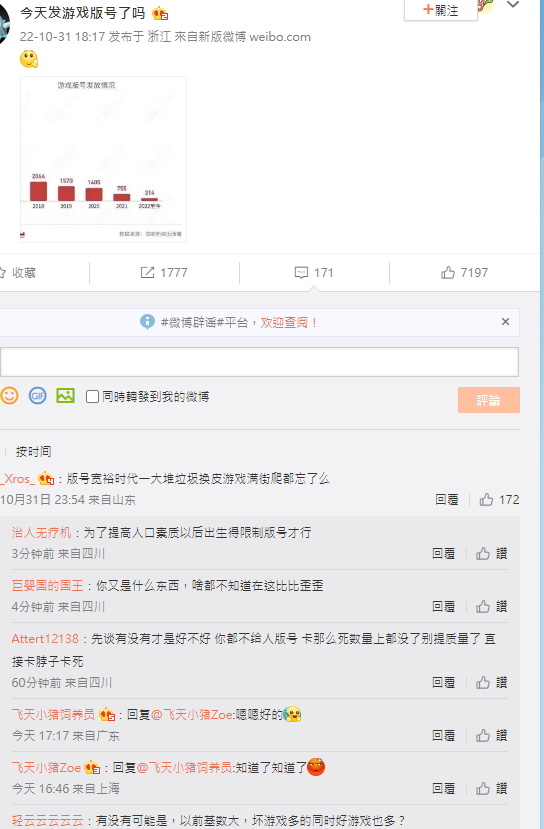Click the +關注 follow button
Screen dimensions: 544x829
pyautogui.click(x=440, y=10)
